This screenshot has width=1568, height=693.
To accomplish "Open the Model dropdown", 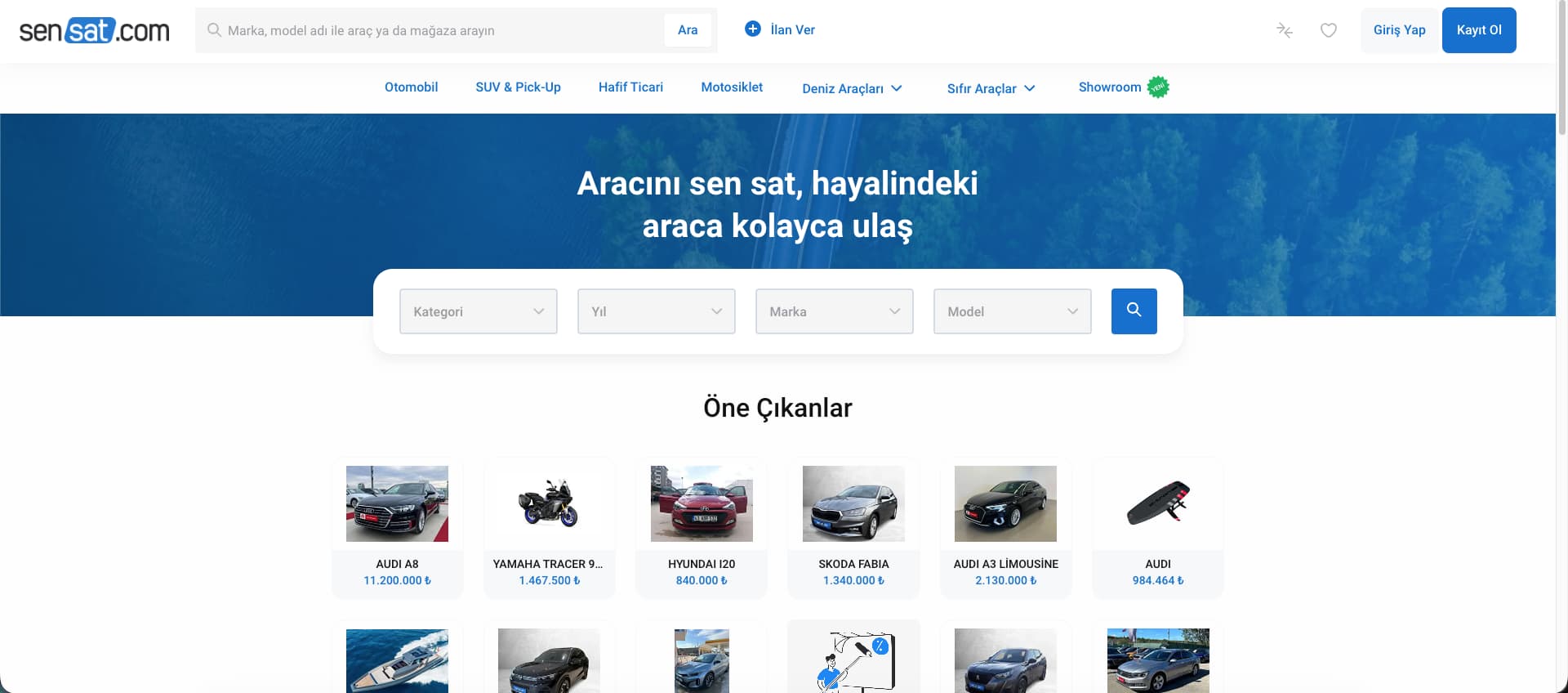I will click(x=1013, y=311).
